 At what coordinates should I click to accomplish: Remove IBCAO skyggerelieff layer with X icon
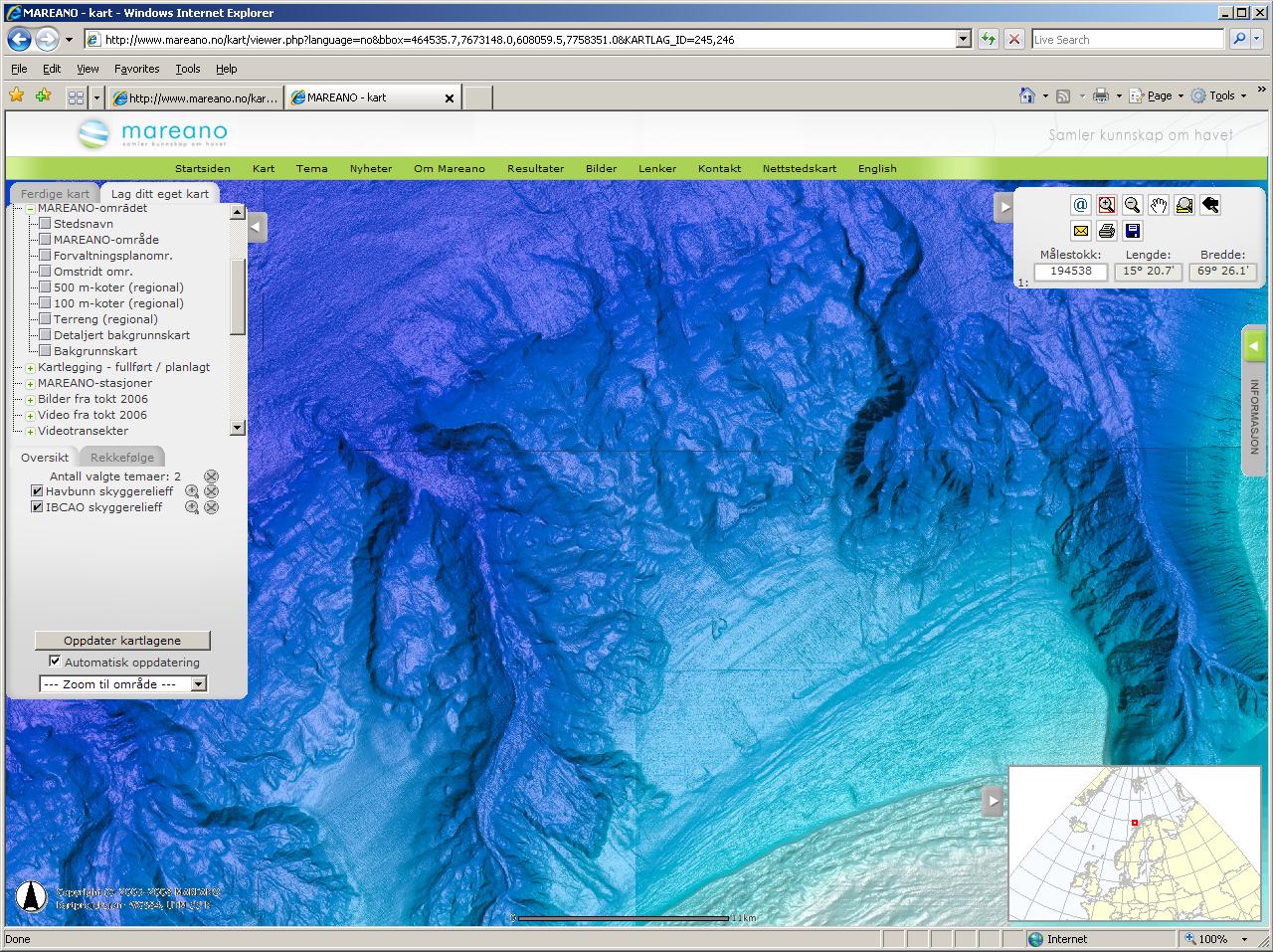[211, 507]
